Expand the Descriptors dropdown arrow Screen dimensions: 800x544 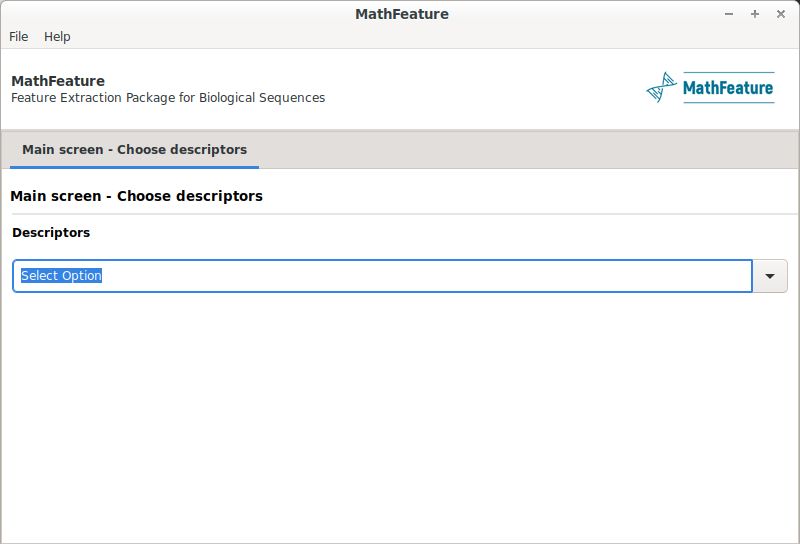pyautogui.click(x=770, y=276)
